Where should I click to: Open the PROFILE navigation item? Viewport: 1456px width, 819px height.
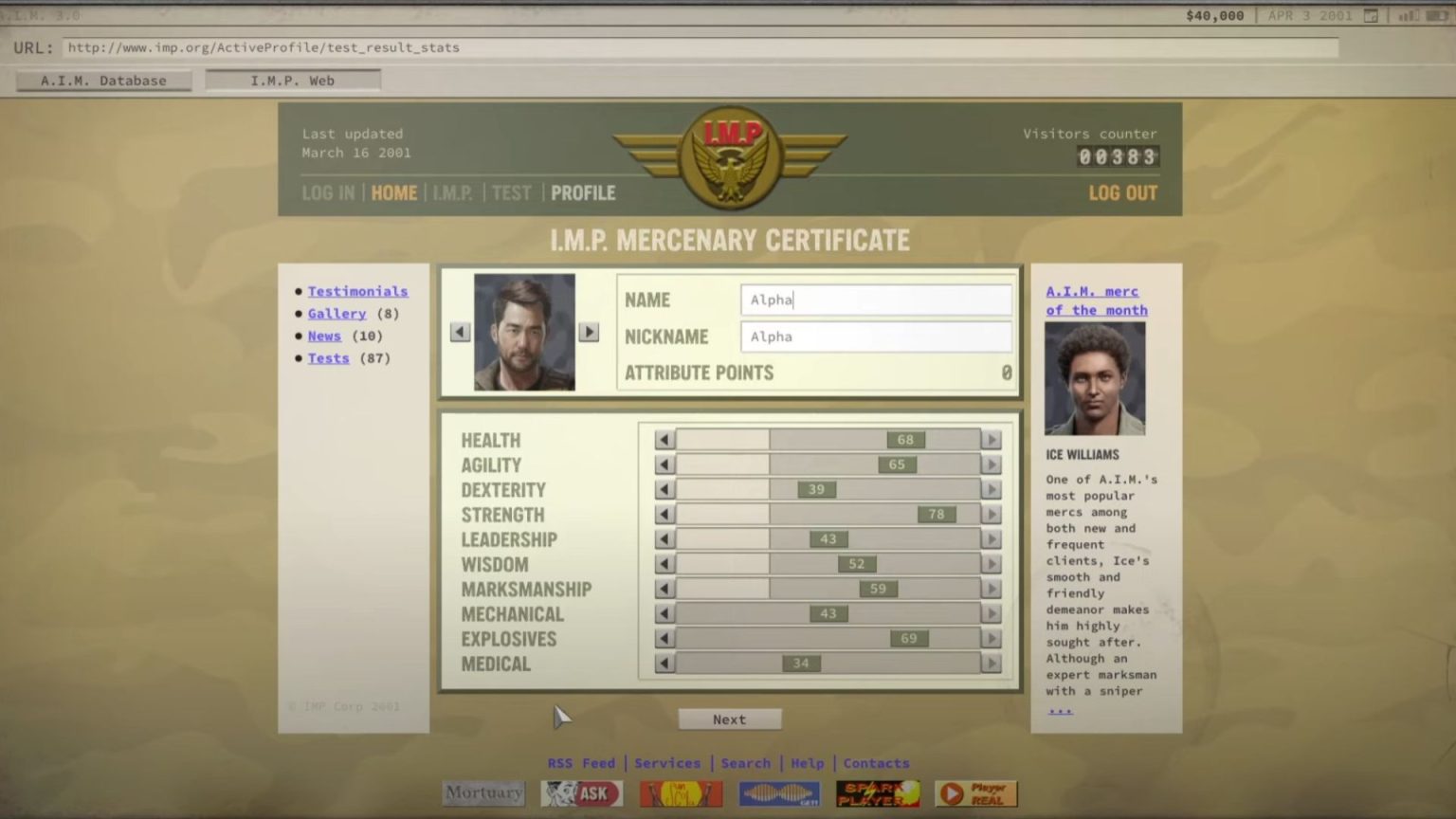pyautogui.click(x=583, y=193)
